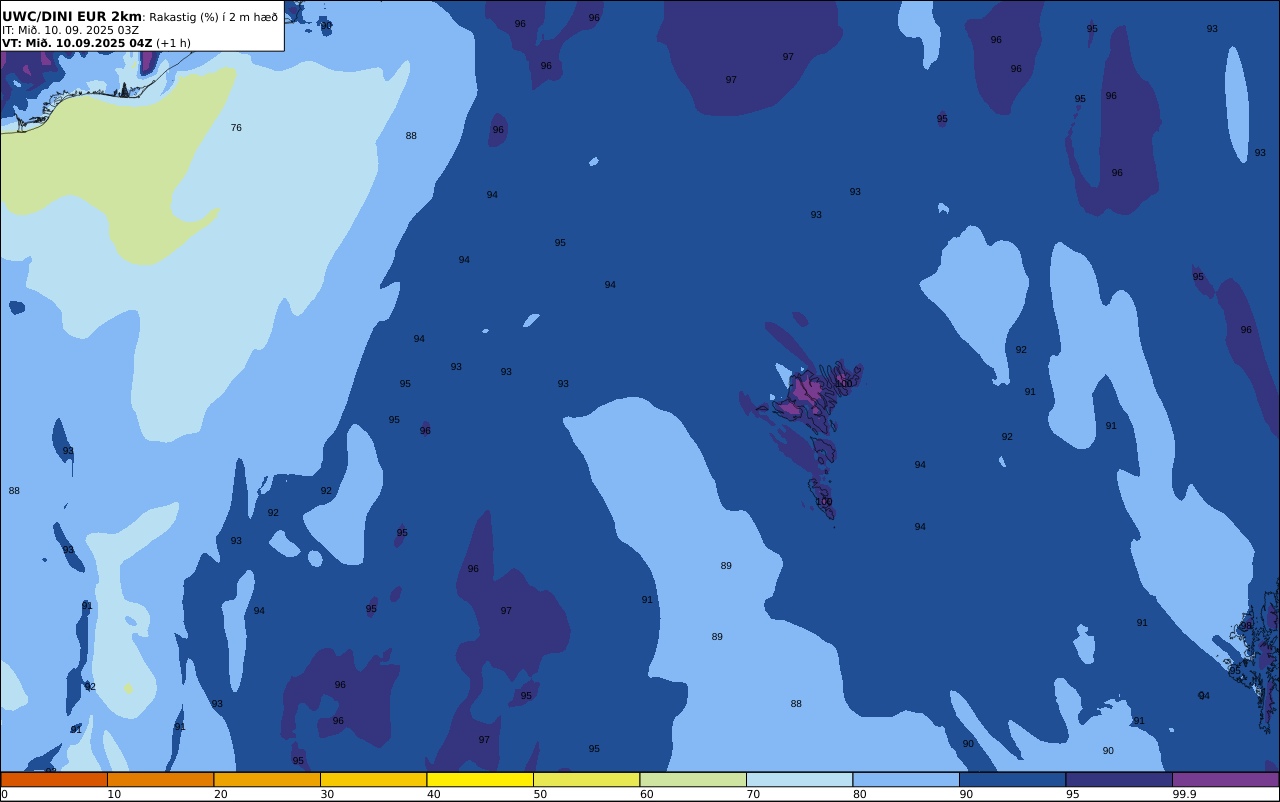Click the 'VT: Mið. 10.09.2025 04Z' valid-time line
Image resolution: width=1280 pixels, height=802 pixels.
pyautogui.click(x=77, y=43)
